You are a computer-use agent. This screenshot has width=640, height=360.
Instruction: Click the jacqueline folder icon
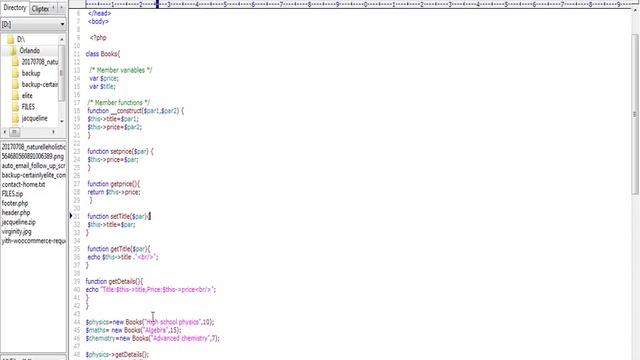coord(16,118)
